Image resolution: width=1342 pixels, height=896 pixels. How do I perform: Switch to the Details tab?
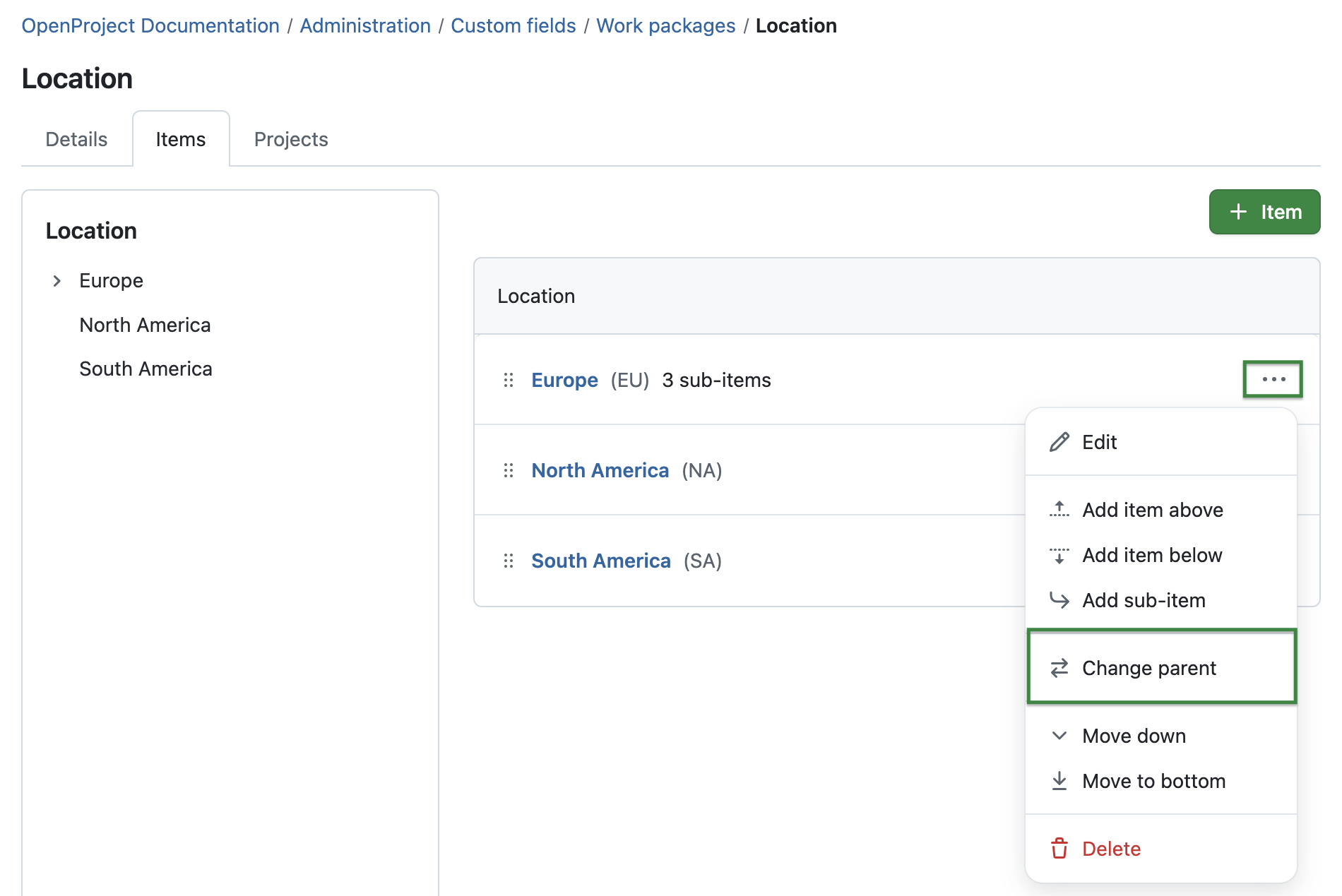click(x=76, y=139)
